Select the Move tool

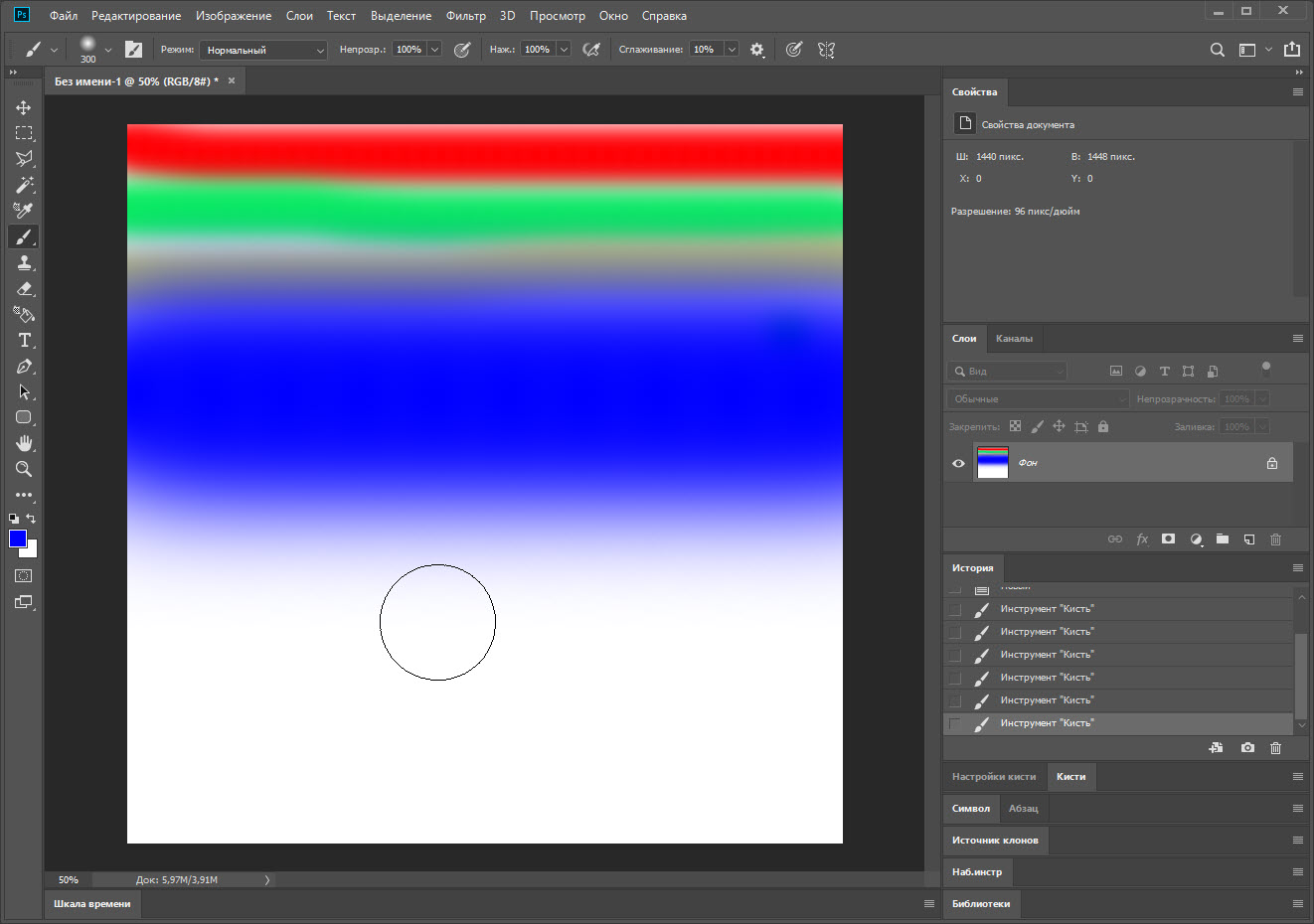[x=24, y=107]
